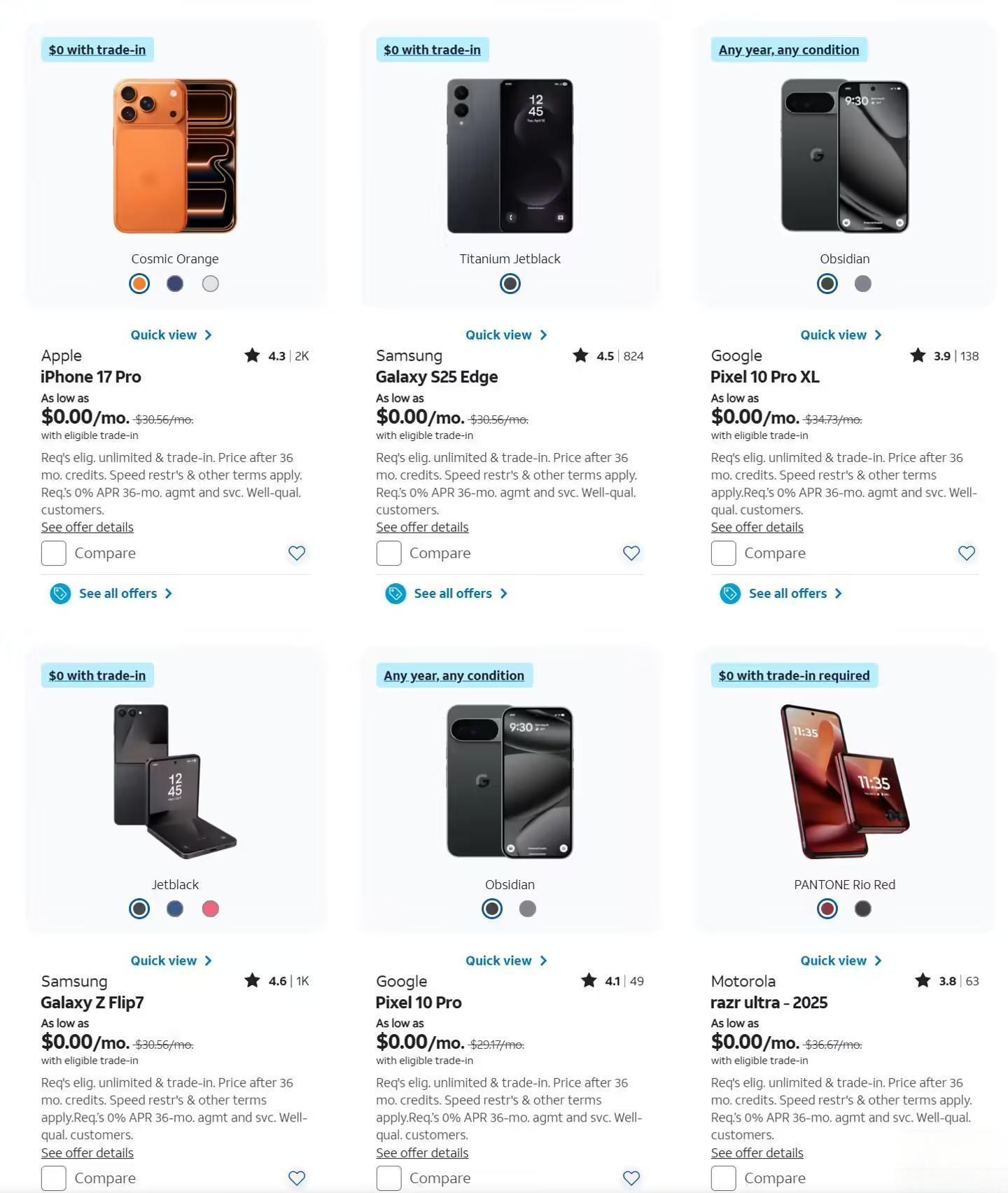Open See offer details for Galaxy S25 Edge

pyautogui.click(x=422, y=527)
